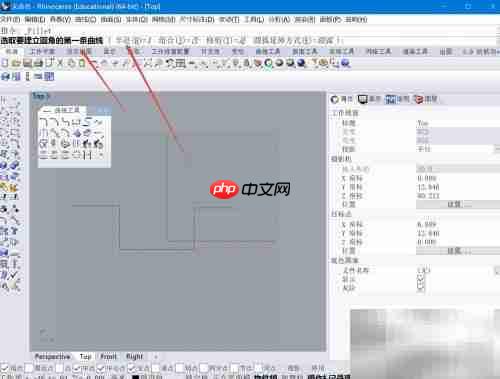Open the 编辑(E) Edit menu
The width and height of the screenshot is (500, 379).
35,19
